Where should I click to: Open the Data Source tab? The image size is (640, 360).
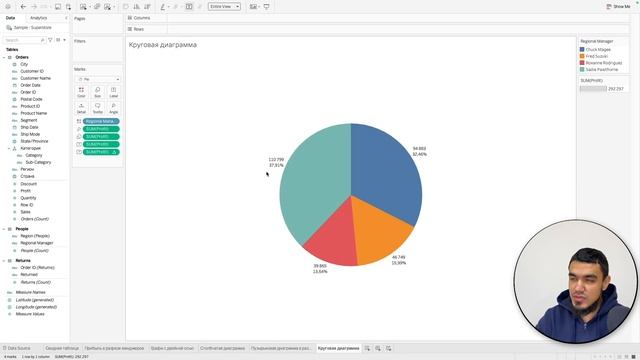pyautogui.click(x=16, y=348)
